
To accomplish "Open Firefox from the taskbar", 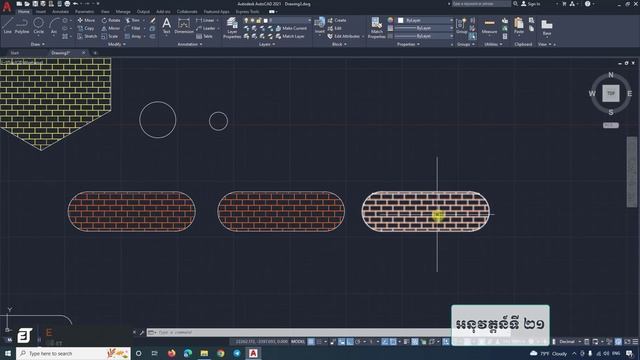I will click(171, 353).
